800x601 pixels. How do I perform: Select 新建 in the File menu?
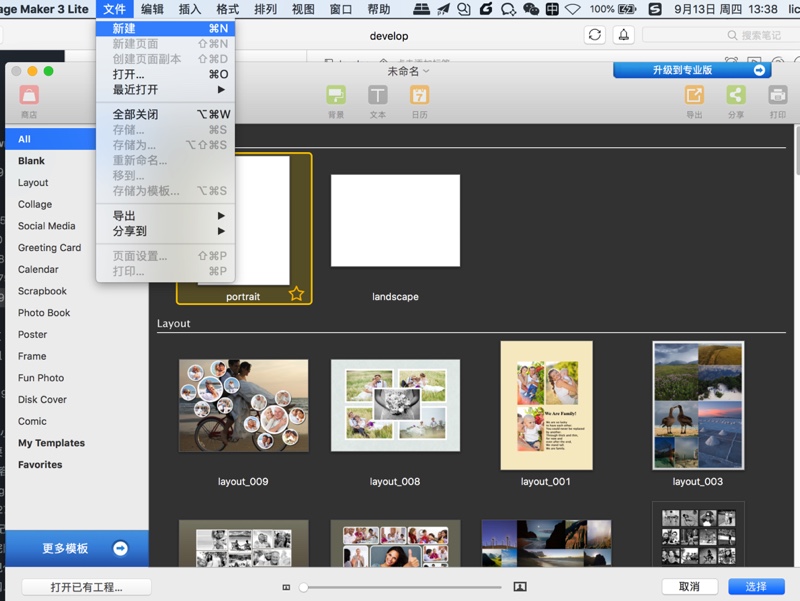click(165, 29)
